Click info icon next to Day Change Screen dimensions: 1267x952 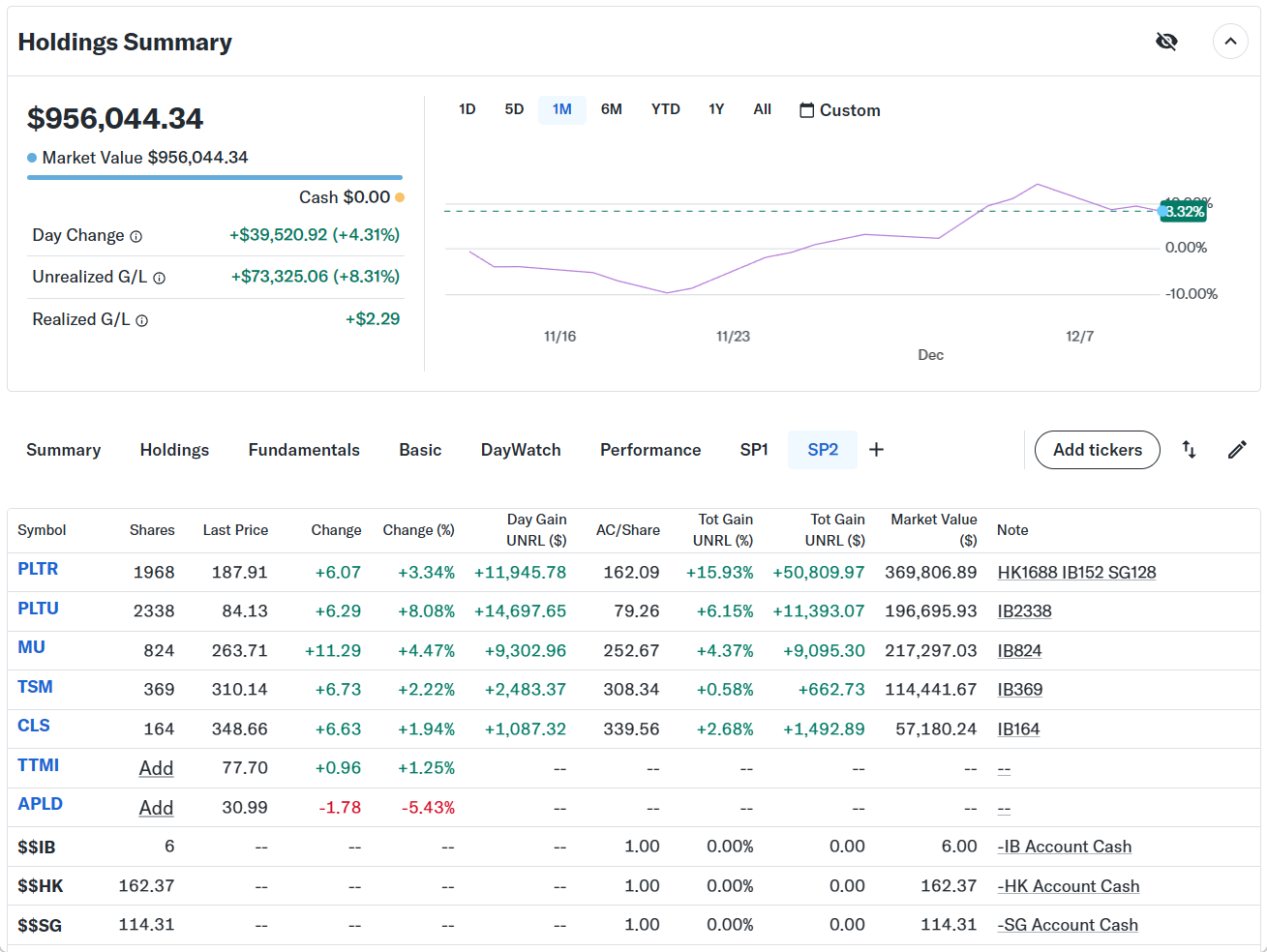pos(136,237)
